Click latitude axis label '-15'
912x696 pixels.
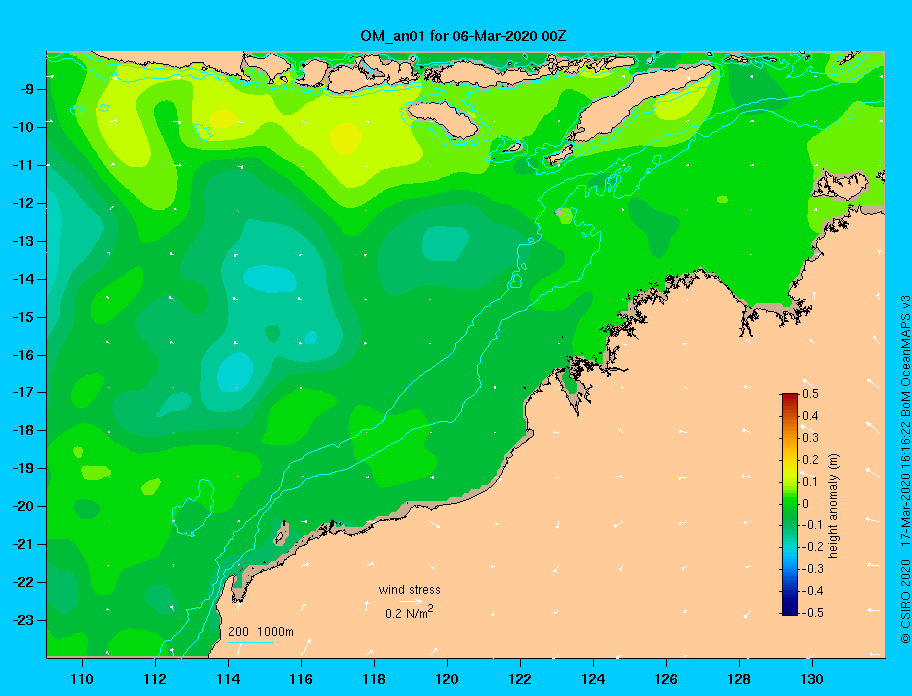(23, 317)
